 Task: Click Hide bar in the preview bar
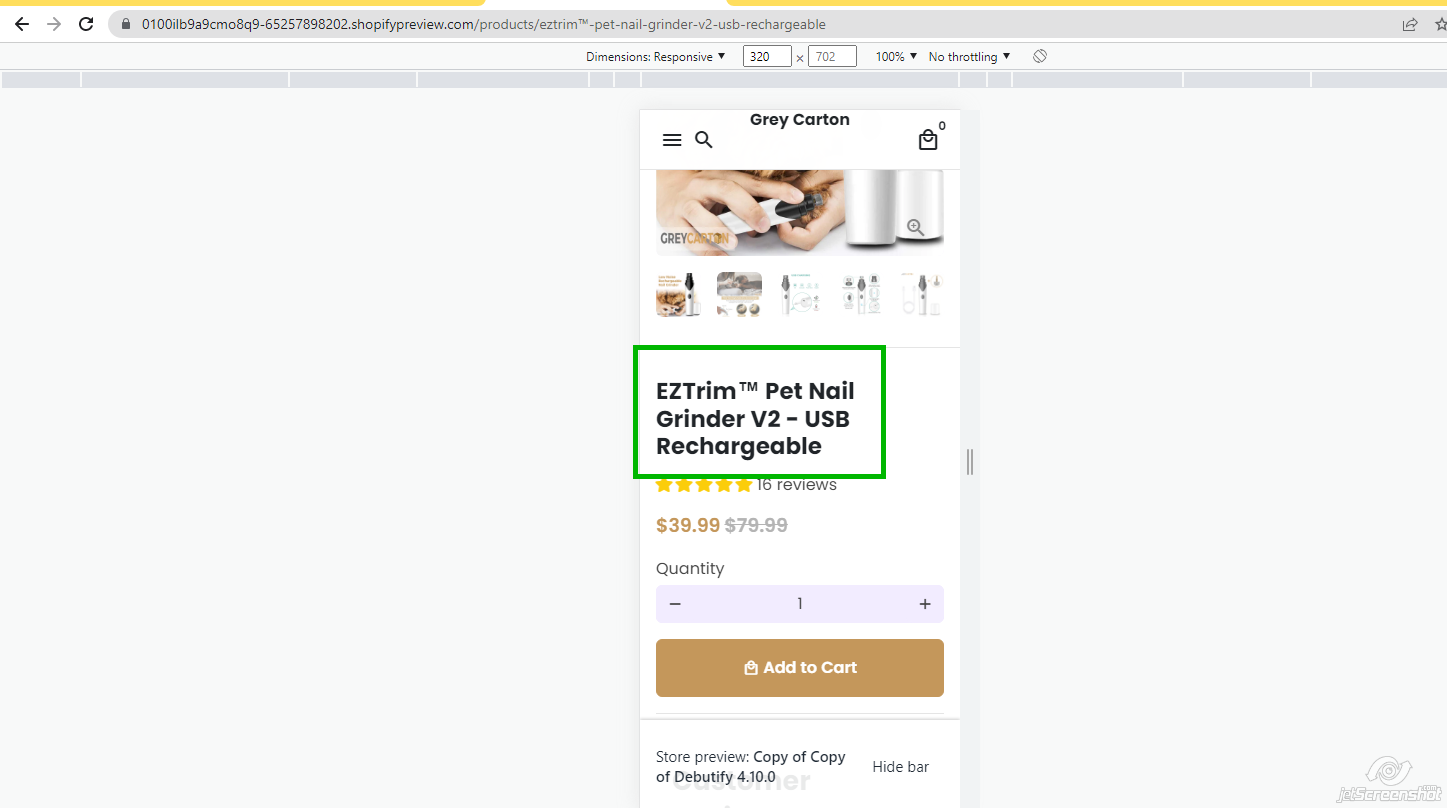tap(901, 767)
